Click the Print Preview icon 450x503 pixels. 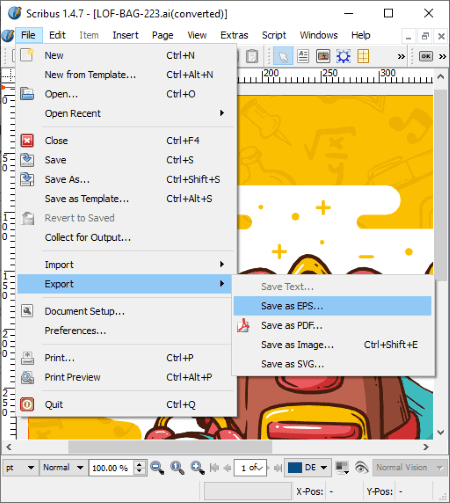27,377
